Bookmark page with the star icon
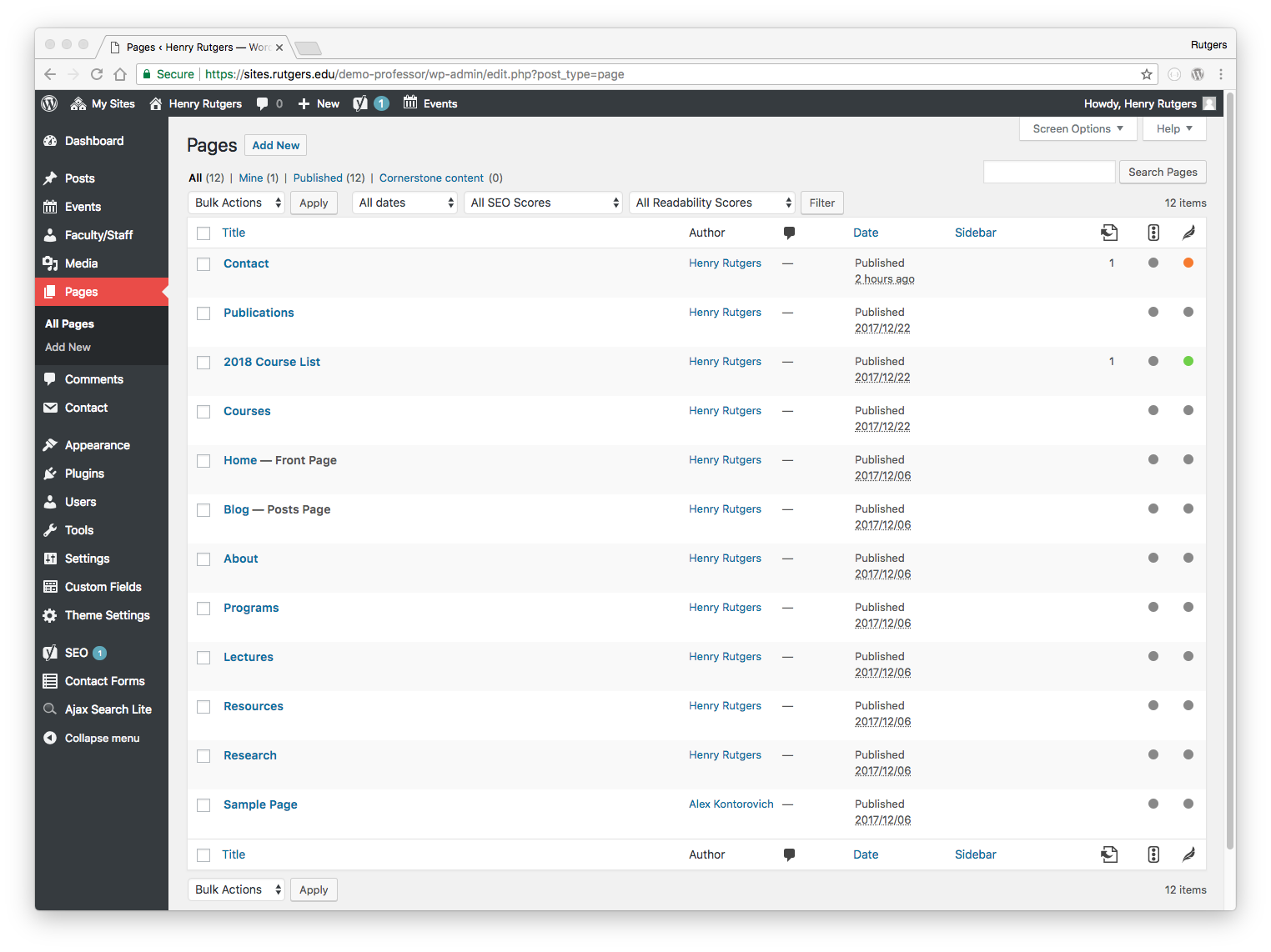Screen dimensions: 1271x952 [x=1147, y=74]
